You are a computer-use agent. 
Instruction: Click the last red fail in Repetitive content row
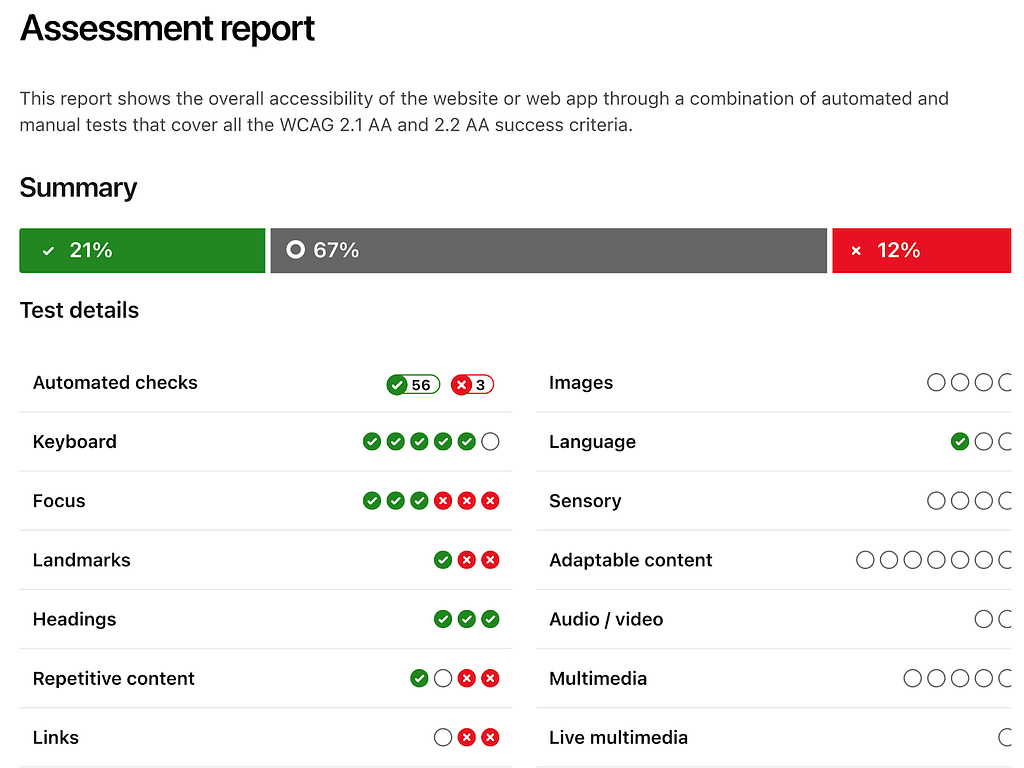click(490, 679)
